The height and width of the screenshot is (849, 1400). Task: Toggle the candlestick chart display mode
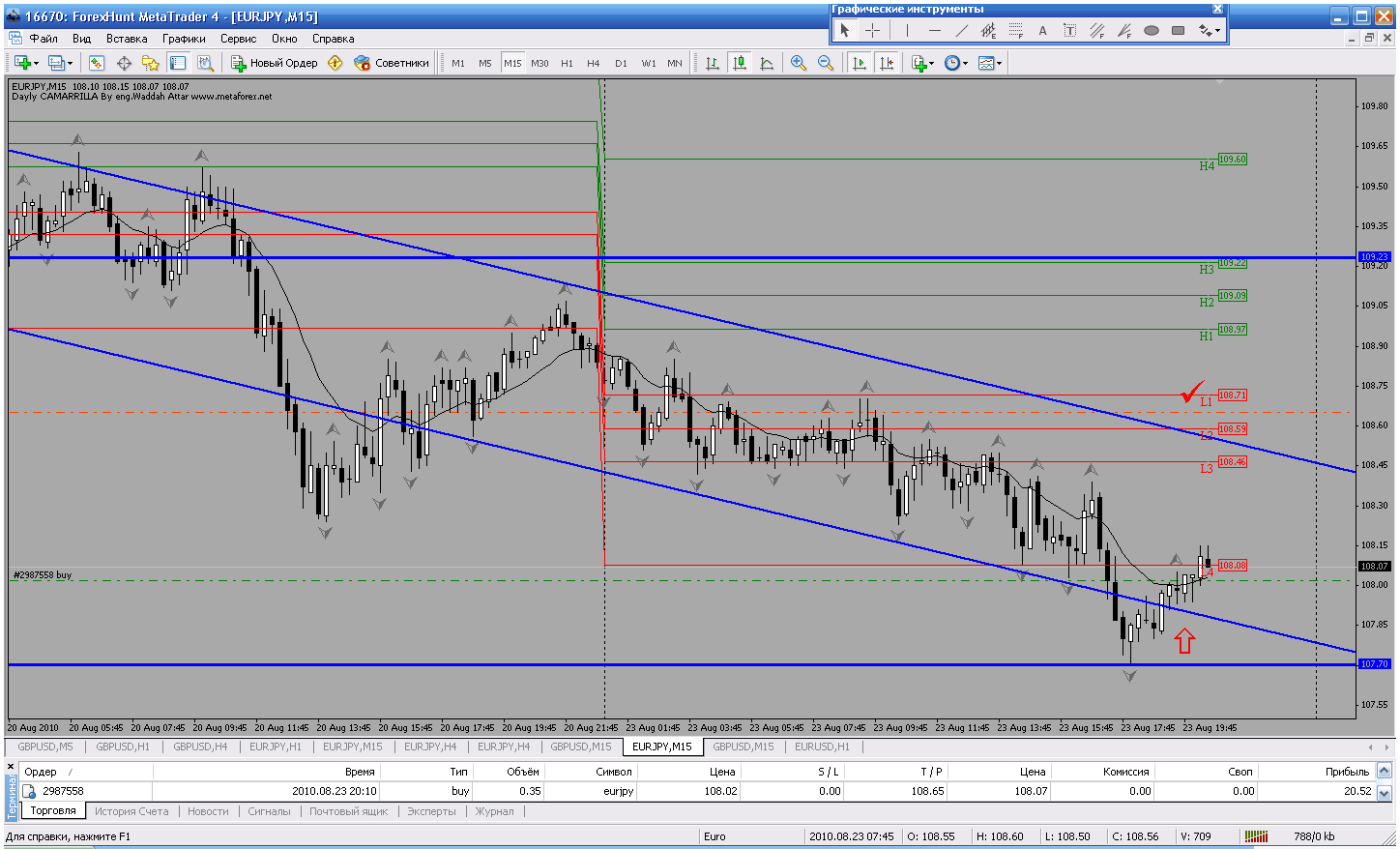click(740, 63)
